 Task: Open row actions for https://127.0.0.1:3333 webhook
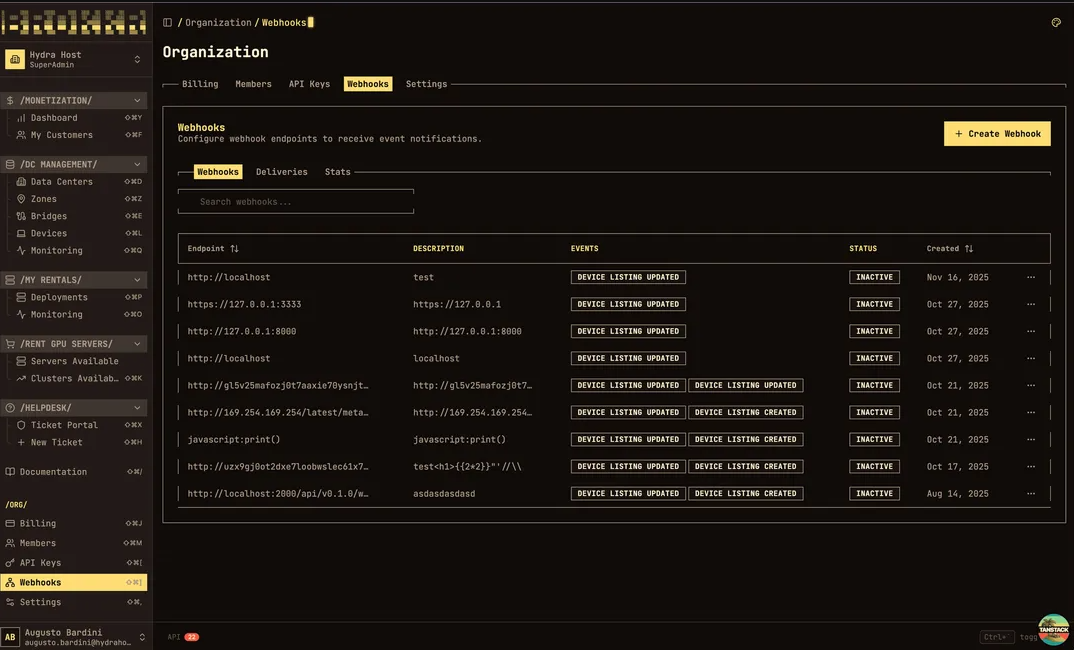tap(1031, 304)
